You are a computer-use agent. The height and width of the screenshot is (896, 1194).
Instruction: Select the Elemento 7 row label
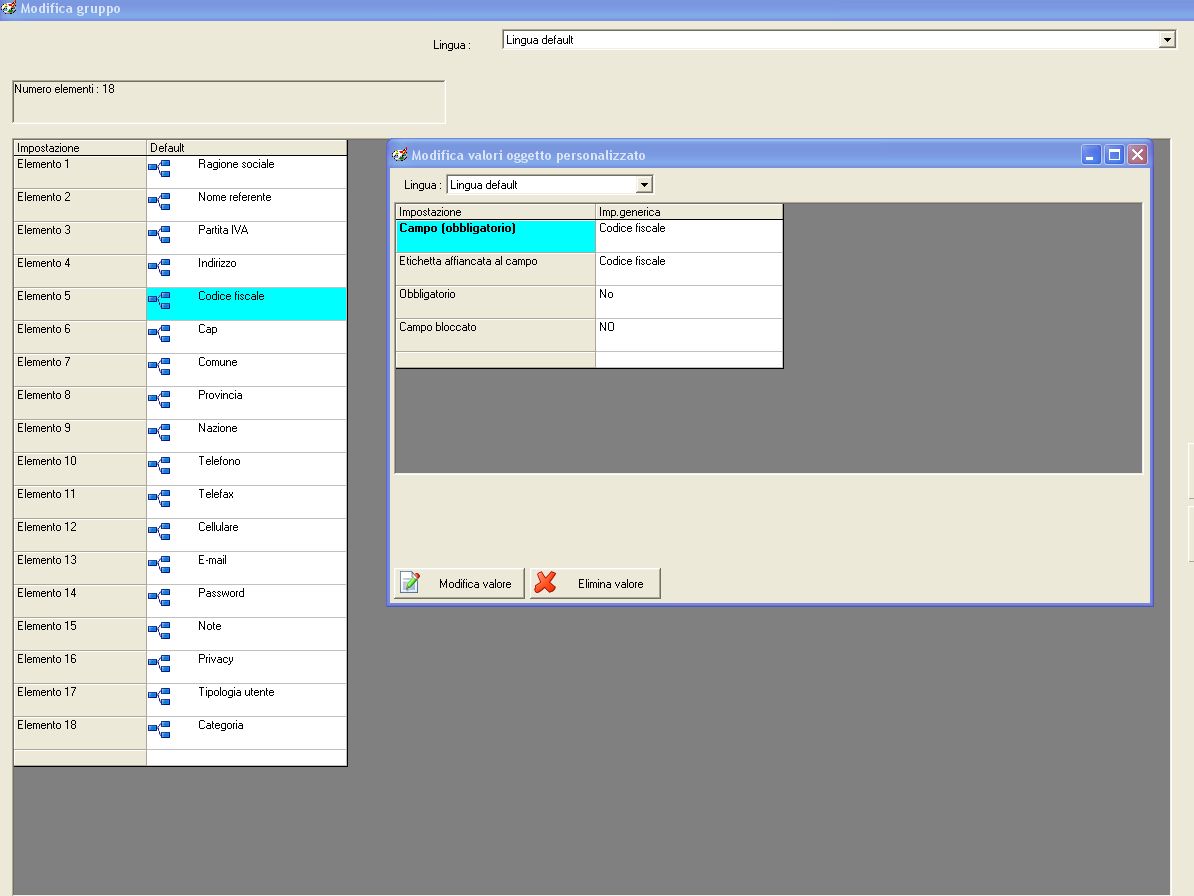pos(80,370)
